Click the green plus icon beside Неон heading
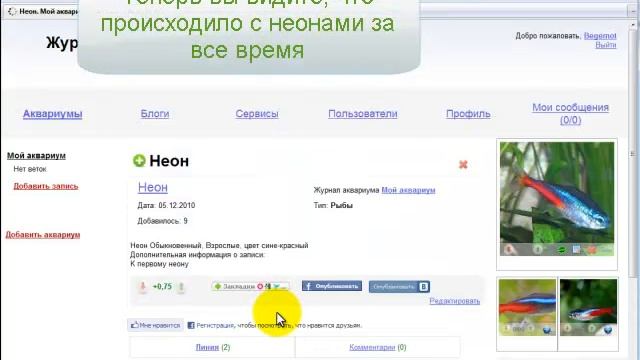The width and height of the screenshot is (640, 360). coord(139,161)
